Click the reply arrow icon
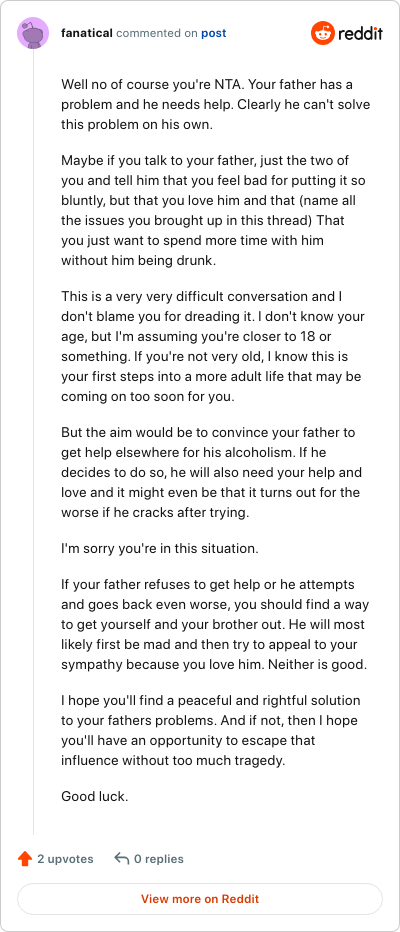 121,858
